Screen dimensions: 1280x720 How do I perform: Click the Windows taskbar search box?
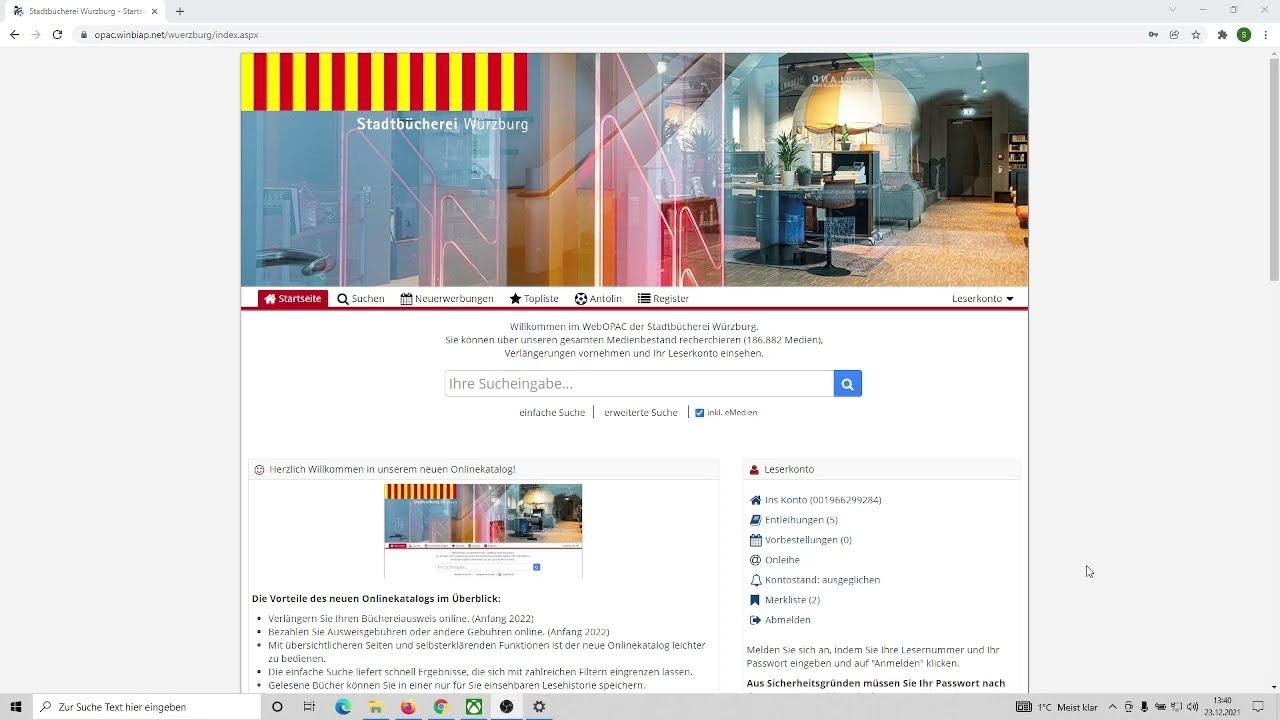coord(147,707)
